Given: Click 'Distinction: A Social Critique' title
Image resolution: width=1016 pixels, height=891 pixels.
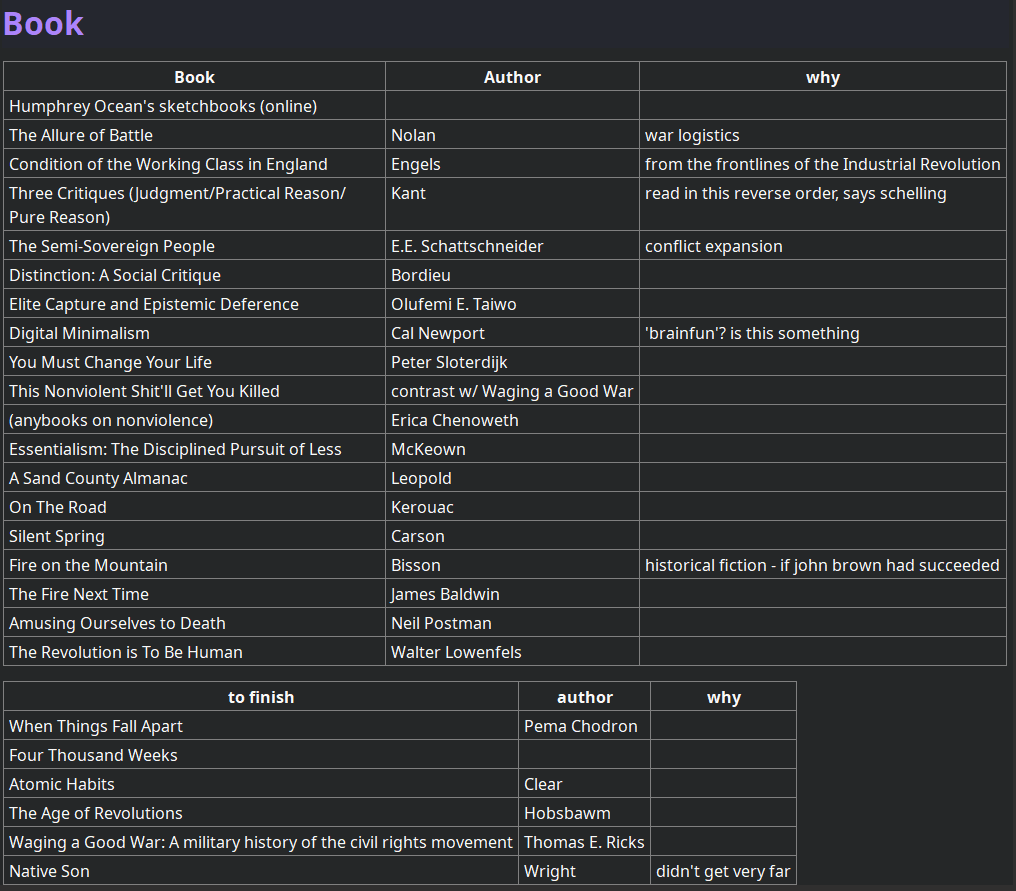Looking at the screenshot, I should tap(115, 275).
